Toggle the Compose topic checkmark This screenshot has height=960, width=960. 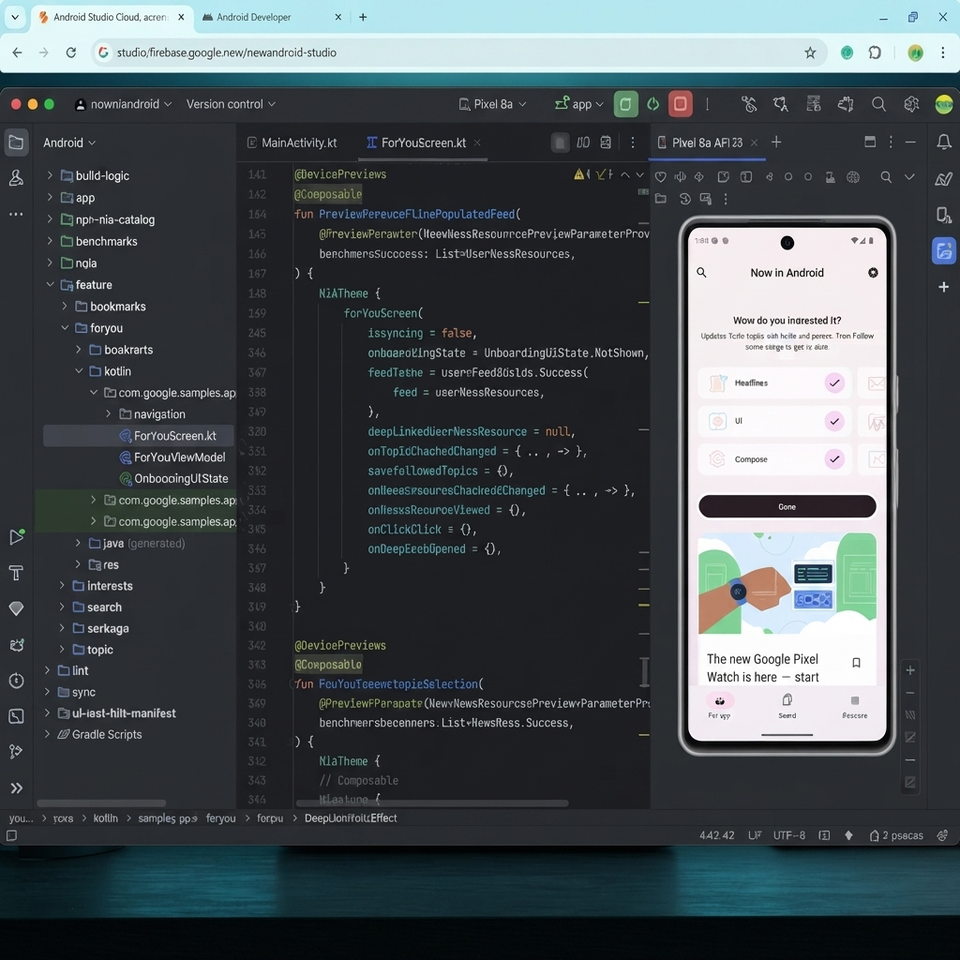coord(834,459)
